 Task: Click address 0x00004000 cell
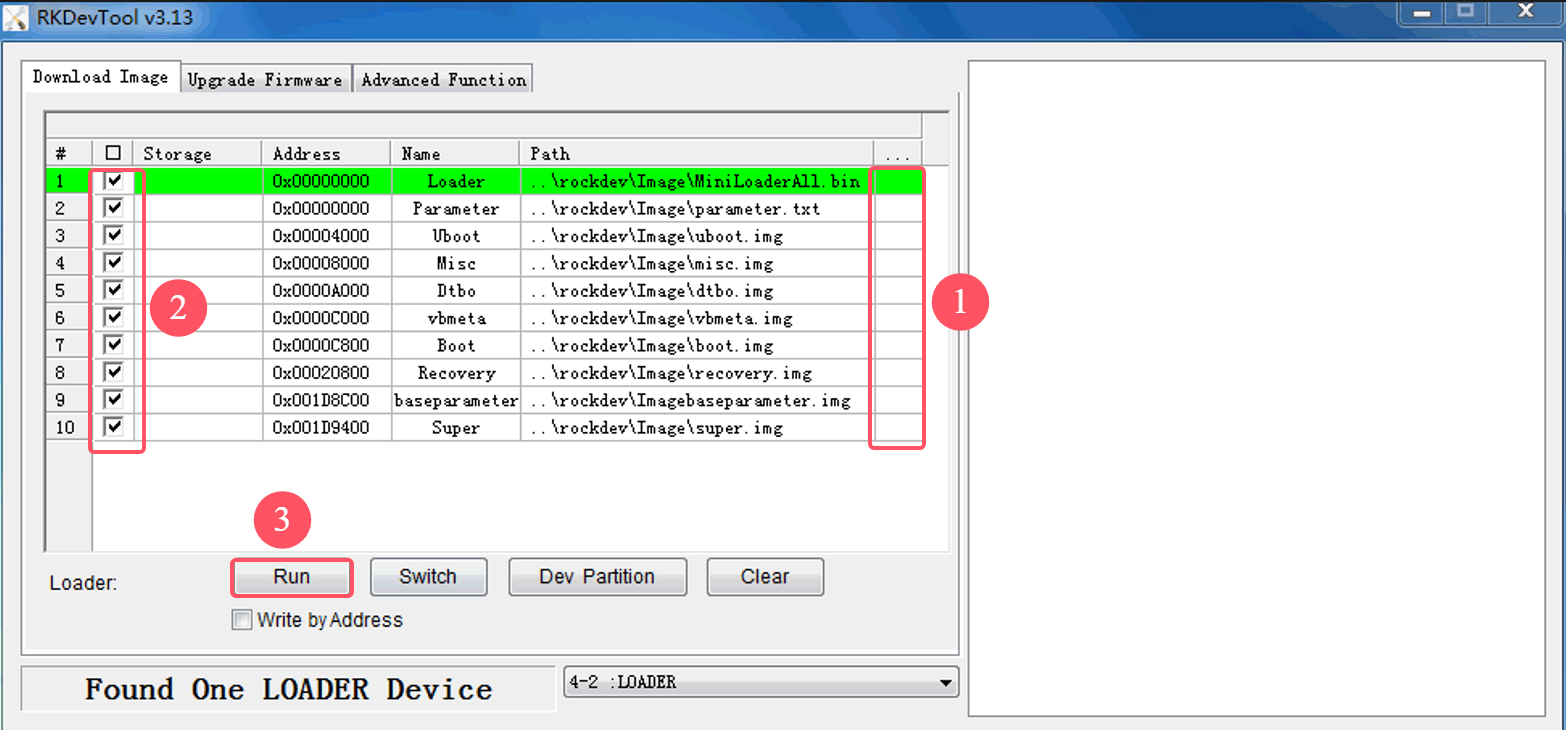coord(326,236)
